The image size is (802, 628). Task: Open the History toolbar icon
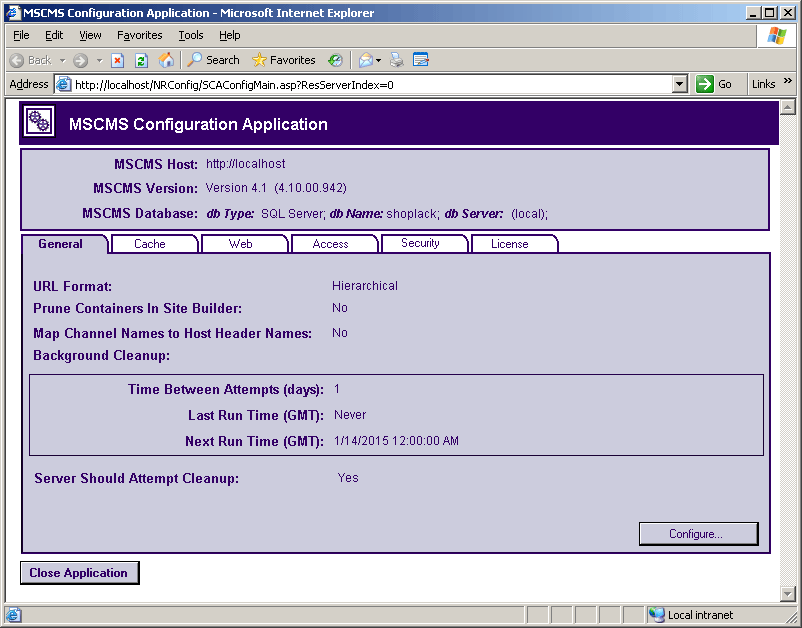(336, 60)
